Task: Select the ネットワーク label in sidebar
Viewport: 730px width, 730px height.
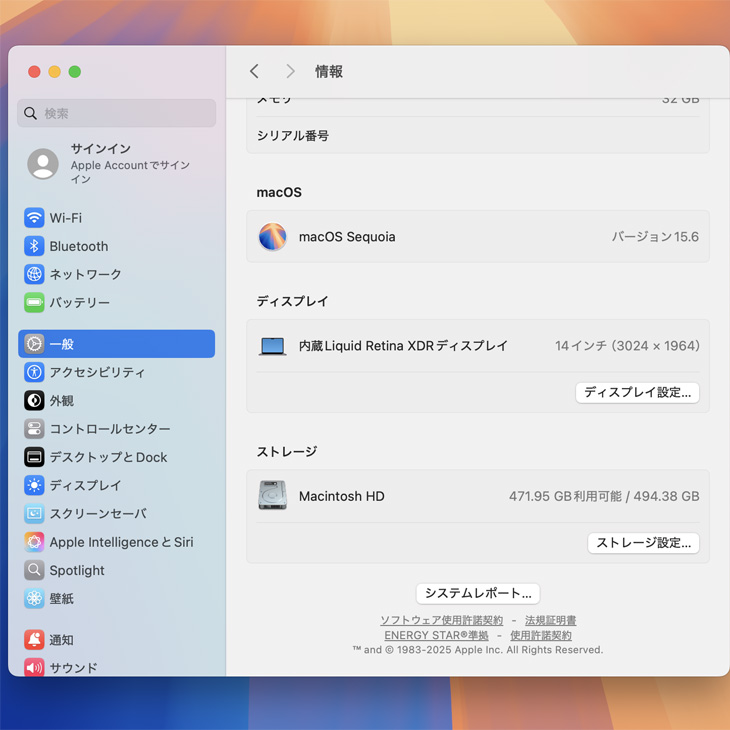Action: click(85, 274)
